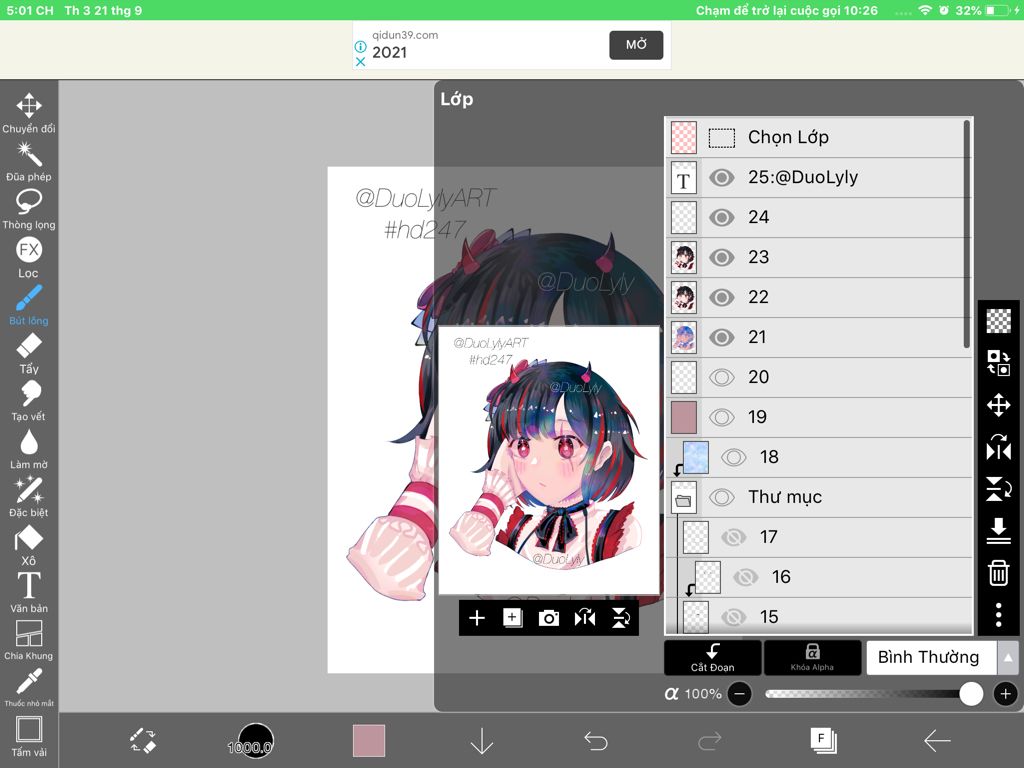Image resolution: width=1024 pixels, height=768 pixels.
Task: Select the Thòng lọng lasso tool
Action: click(x=29, y=209)
